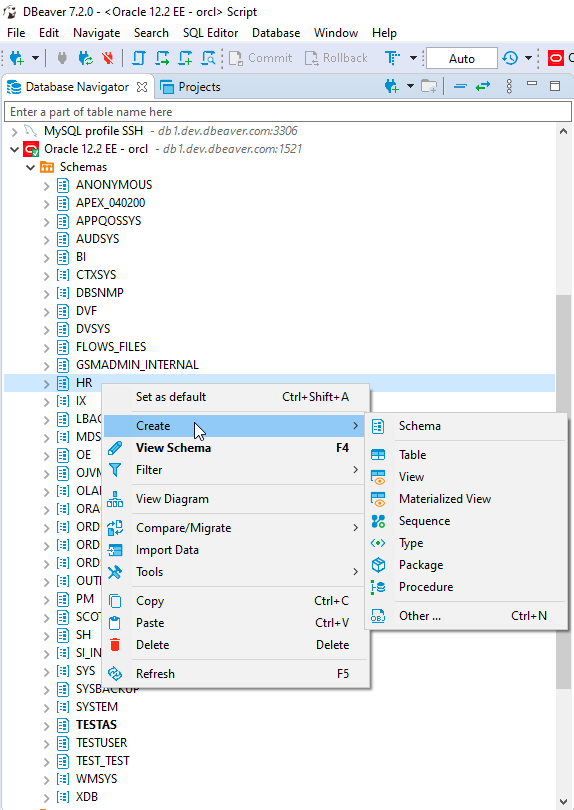The image size is (574, 810).
Task: Open the transaction log dropdown arrow
Action: tap(528, 58)
